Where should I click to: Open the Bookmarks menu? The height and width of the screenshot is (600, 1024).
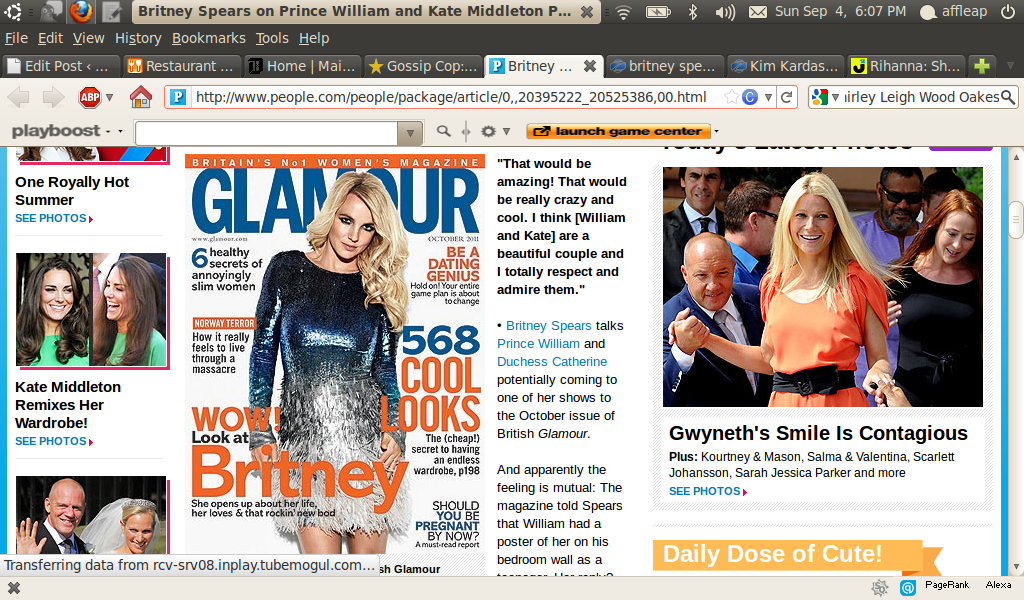[209, 39]
